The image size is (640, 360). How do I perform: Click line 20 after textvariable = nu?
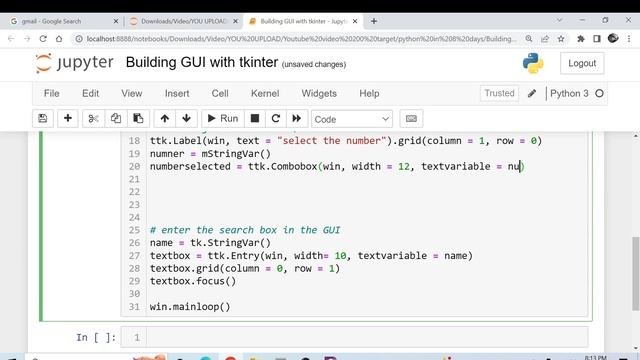pyautogui.click(x=520, y=167)
